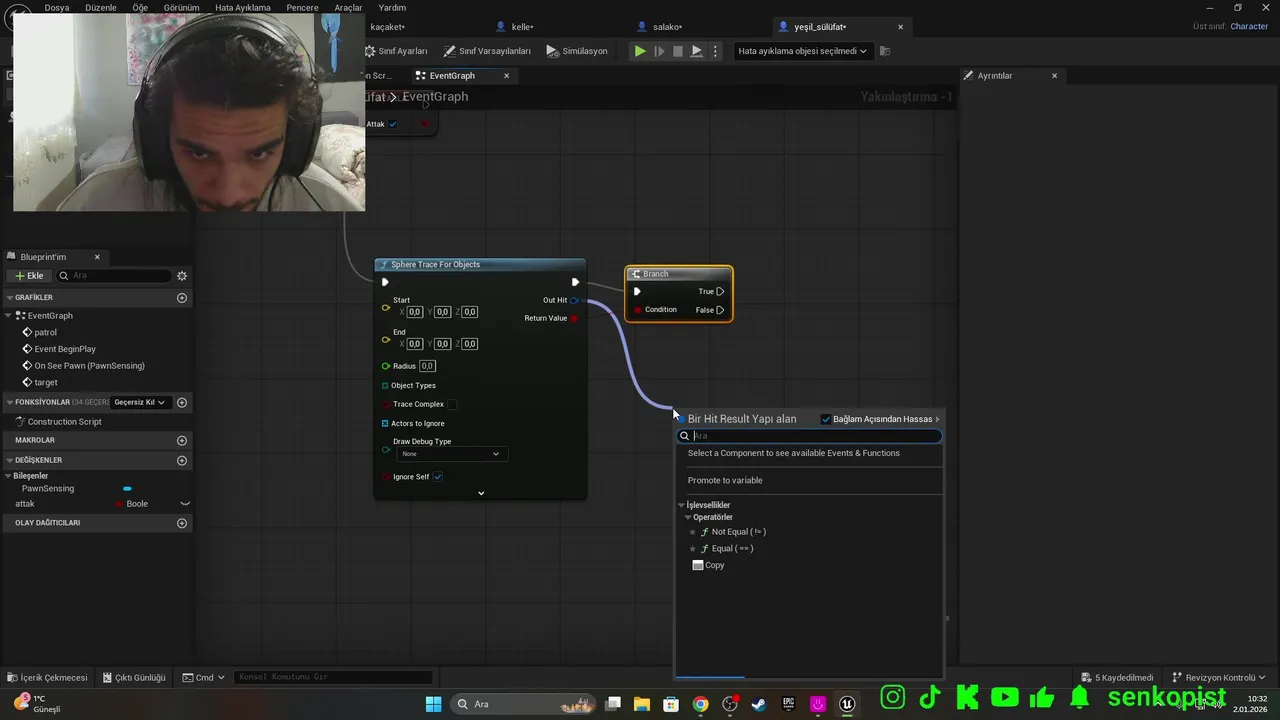Click the attak variable's red Boolean type pill
This screenshot has width=1280, height=720.
pos(119,504)
